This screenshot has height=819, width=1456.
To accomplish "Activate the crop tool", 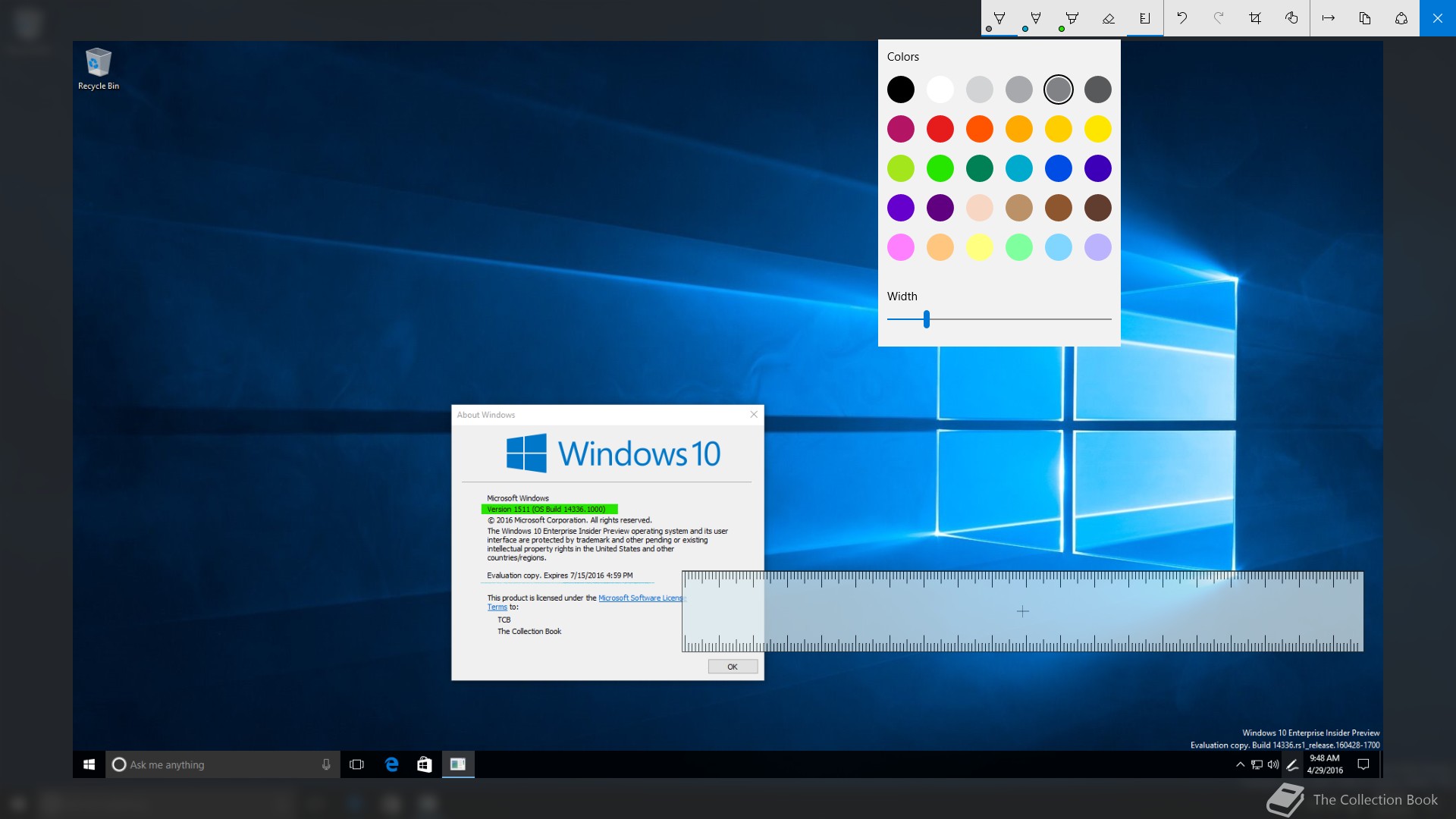I will 1255,18.
